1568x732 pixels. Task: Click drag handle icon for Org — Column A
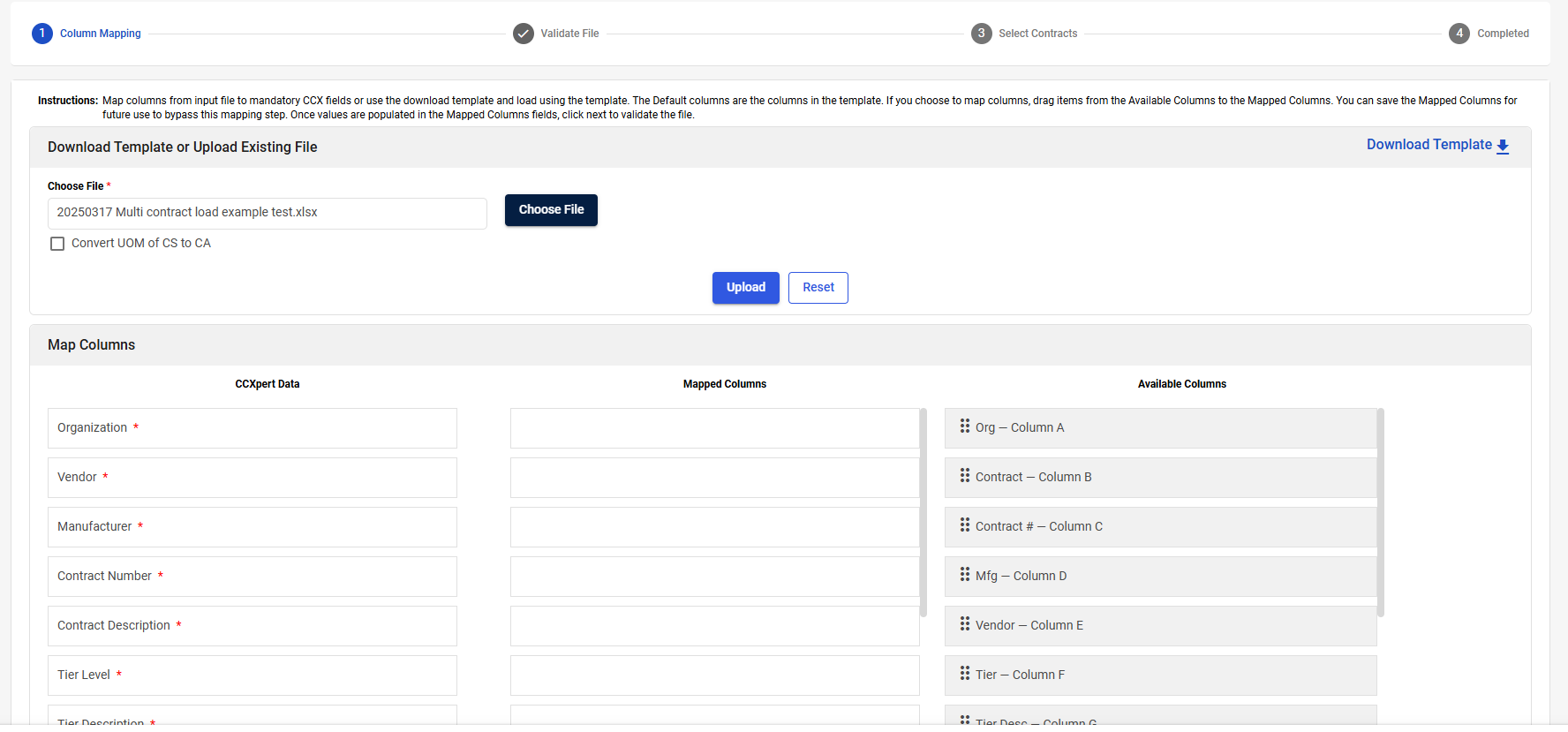[965, 426]
